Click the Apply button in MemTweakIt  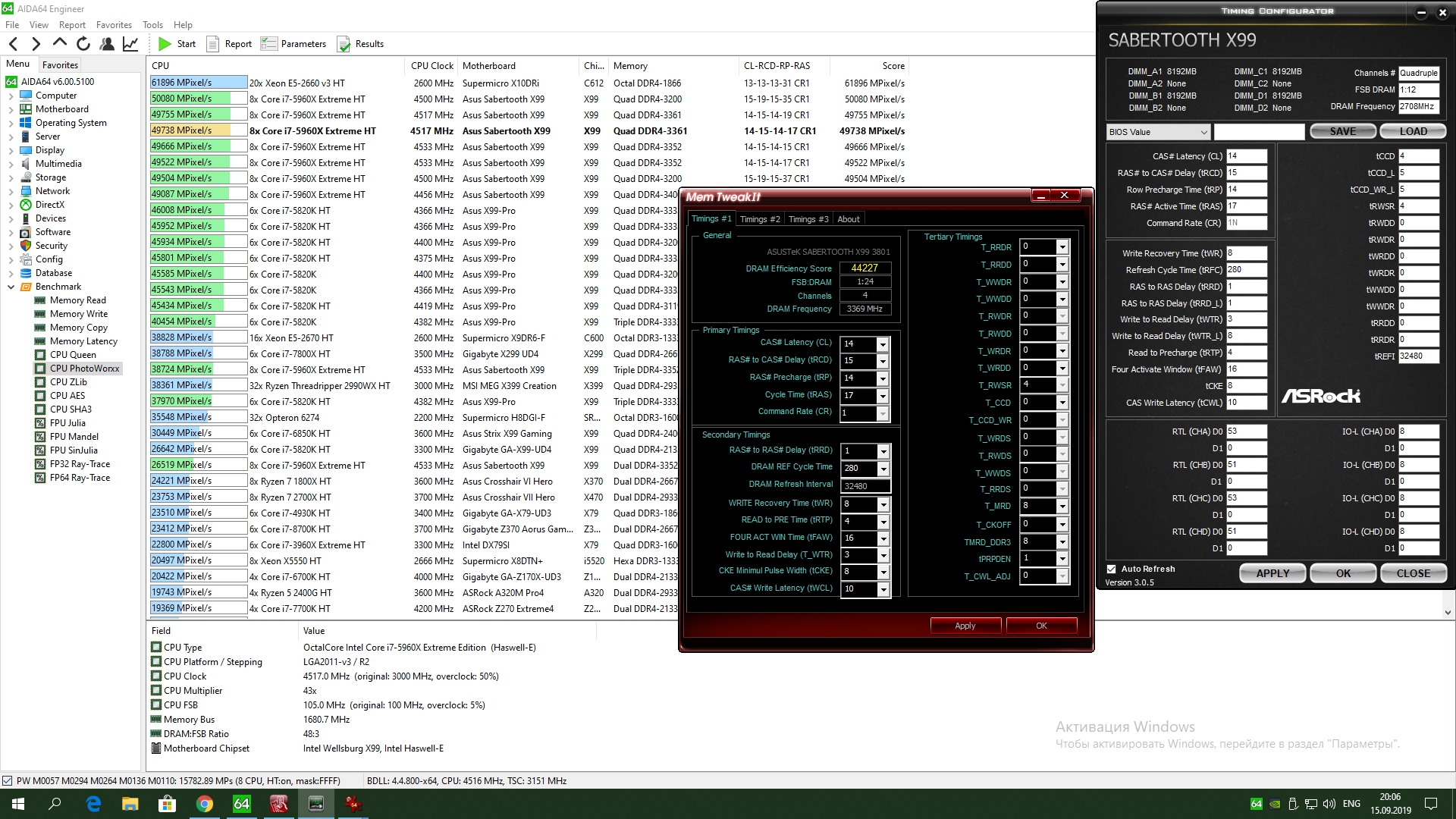tap(965, 626)
